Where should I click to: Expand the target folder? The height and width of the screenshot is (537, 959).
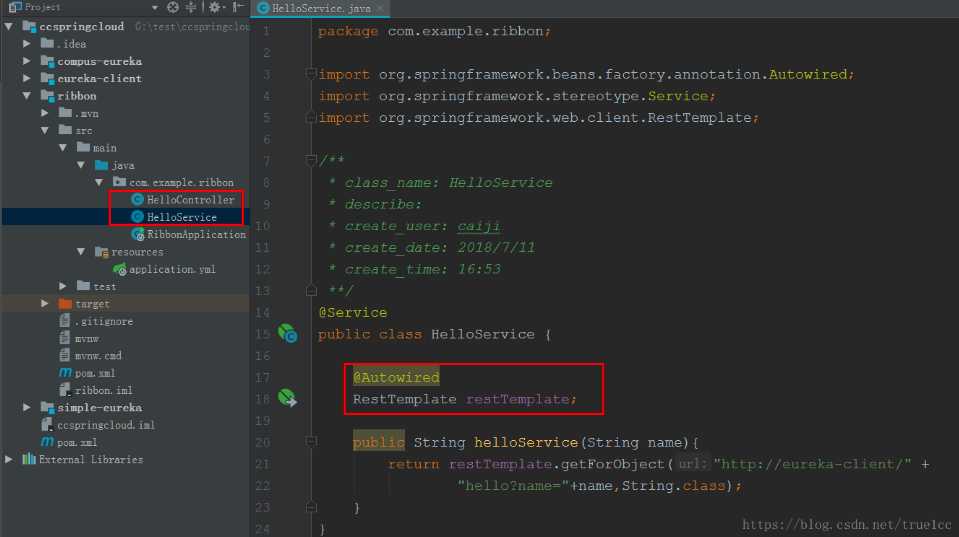tap(44, 303)
